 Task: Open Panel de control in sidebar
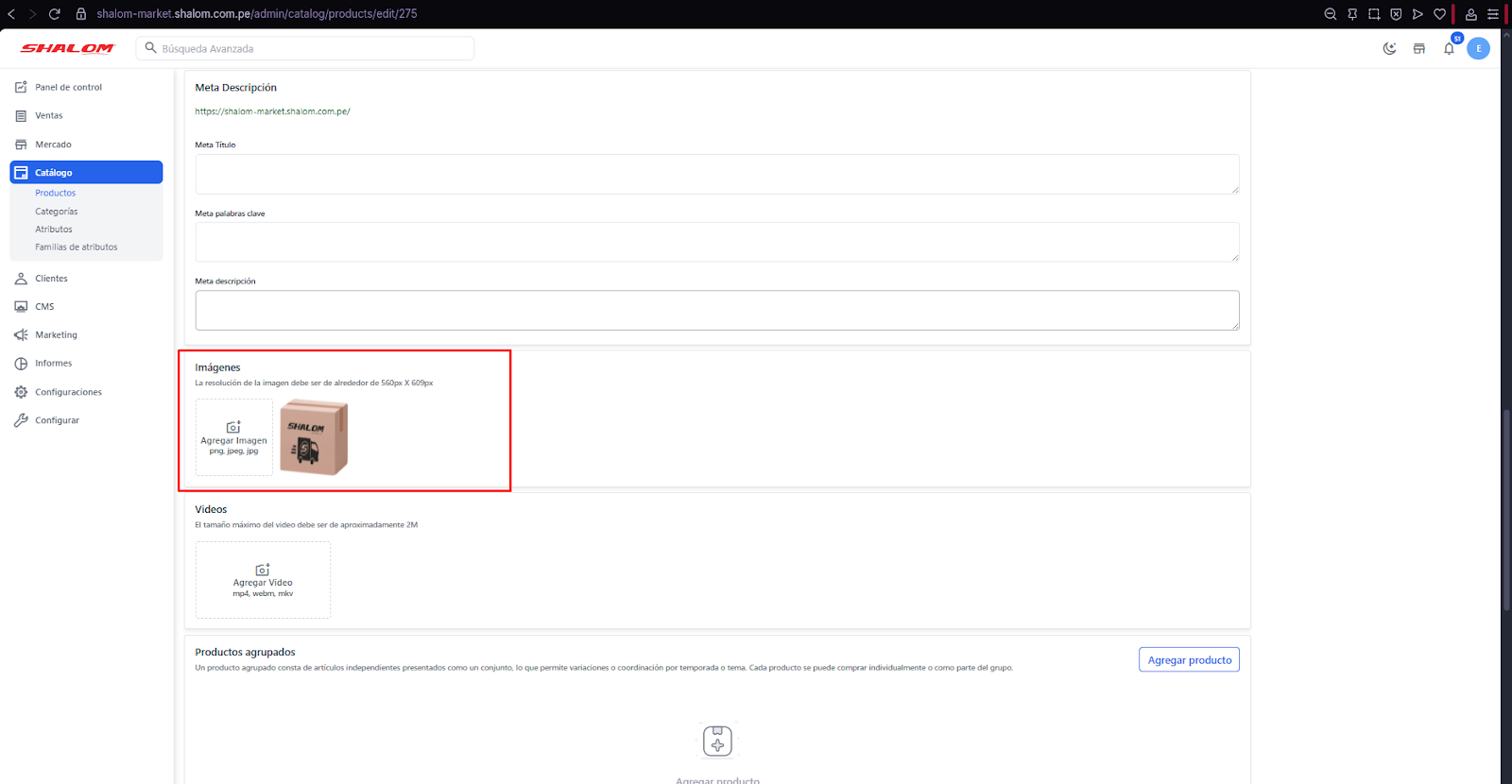click(68, 87)
